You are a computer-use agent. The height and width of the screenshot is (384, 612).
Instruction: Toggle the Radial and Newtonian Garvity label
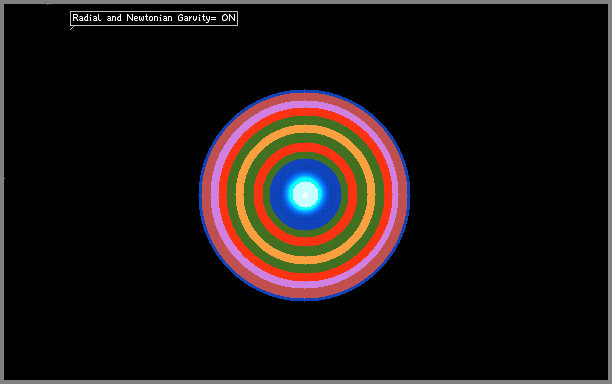[154, 18]
